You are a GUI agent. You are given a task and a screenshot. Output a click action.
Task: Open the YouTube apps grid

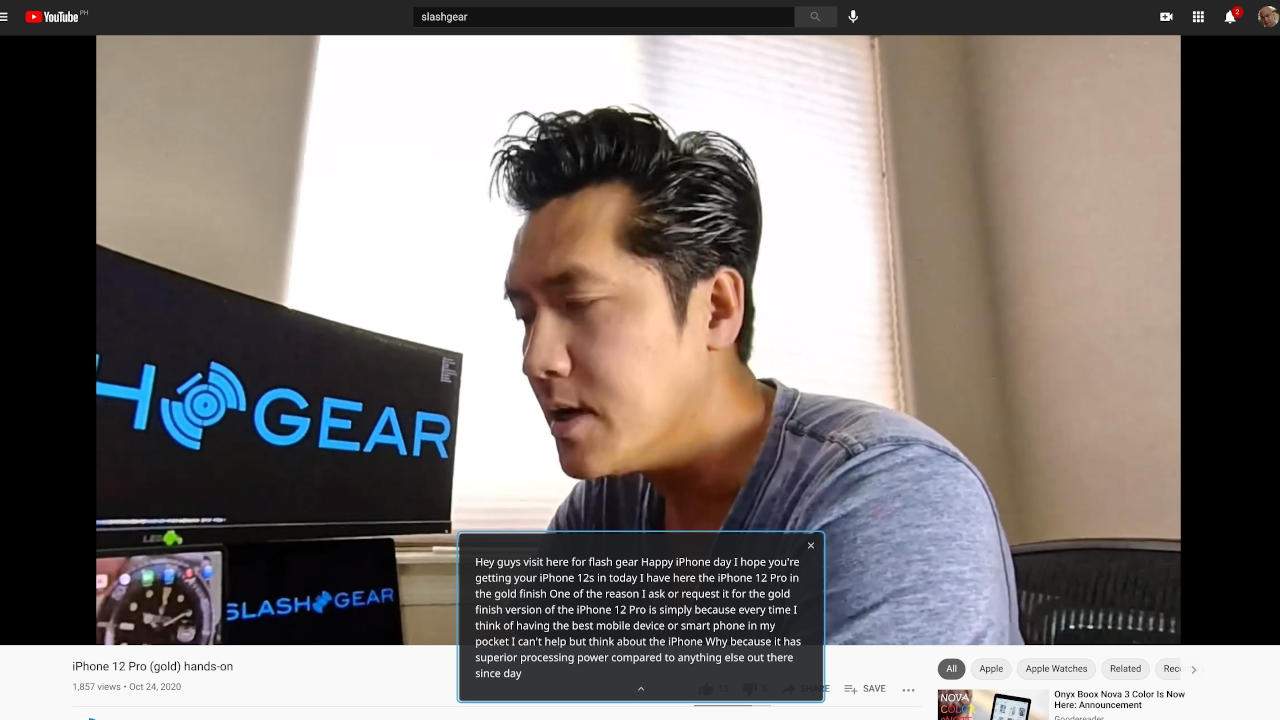click(x=1198, y=17)
